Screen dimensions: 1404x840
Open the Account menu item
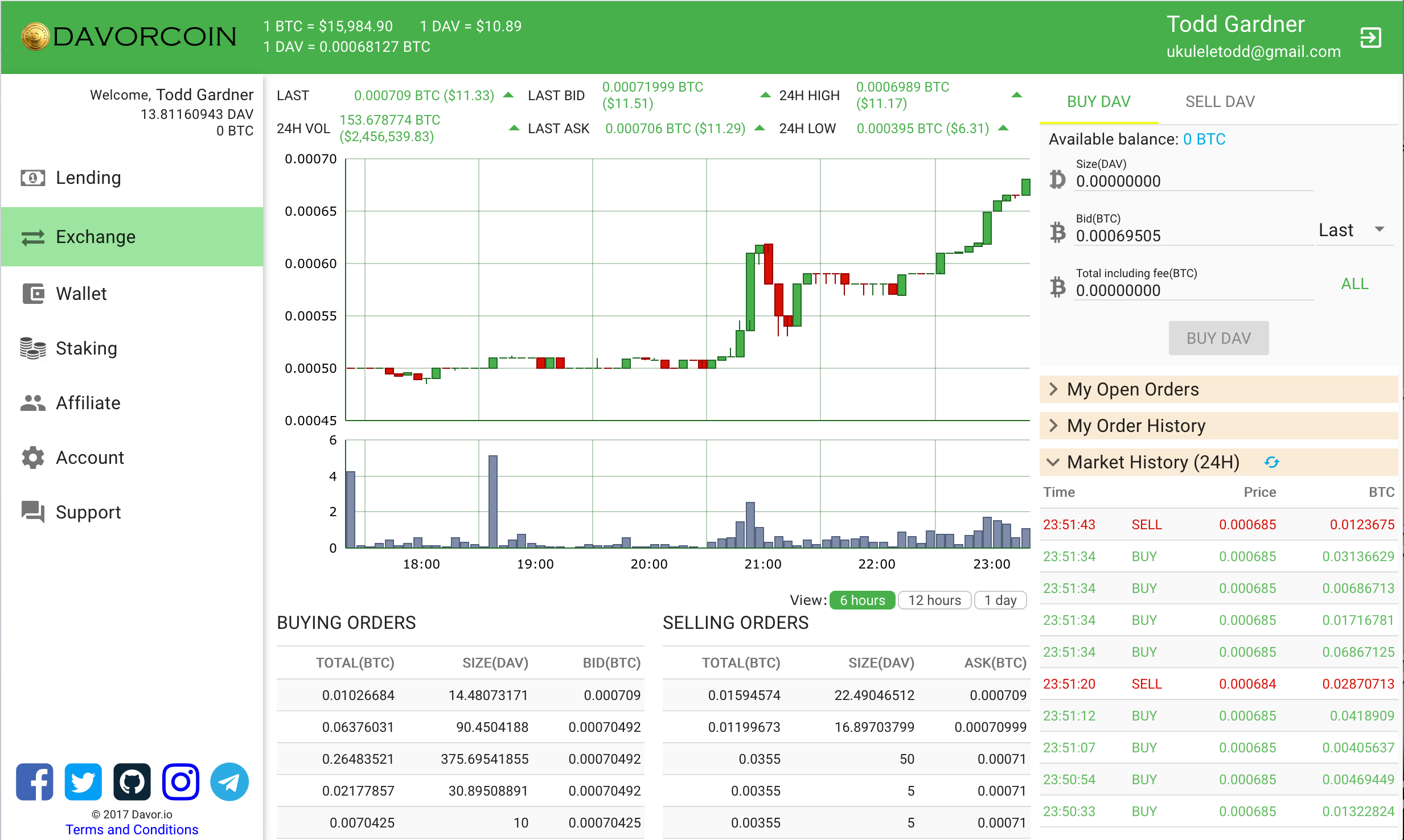(132, 458)
